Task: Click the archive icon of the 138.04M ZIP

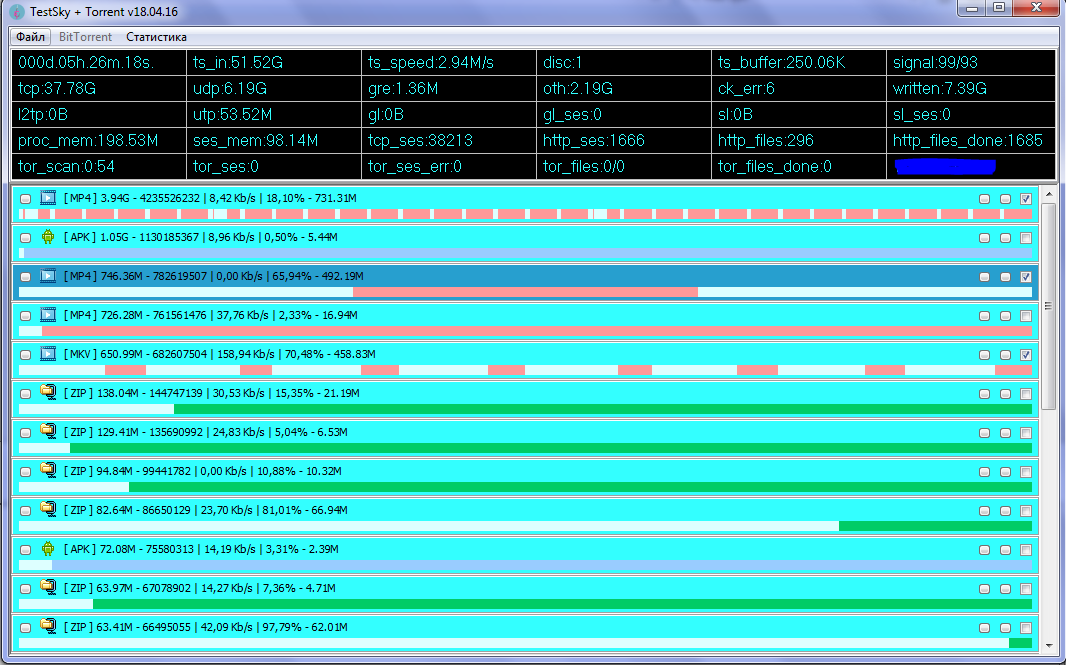Action: click(x=48, y=393)
